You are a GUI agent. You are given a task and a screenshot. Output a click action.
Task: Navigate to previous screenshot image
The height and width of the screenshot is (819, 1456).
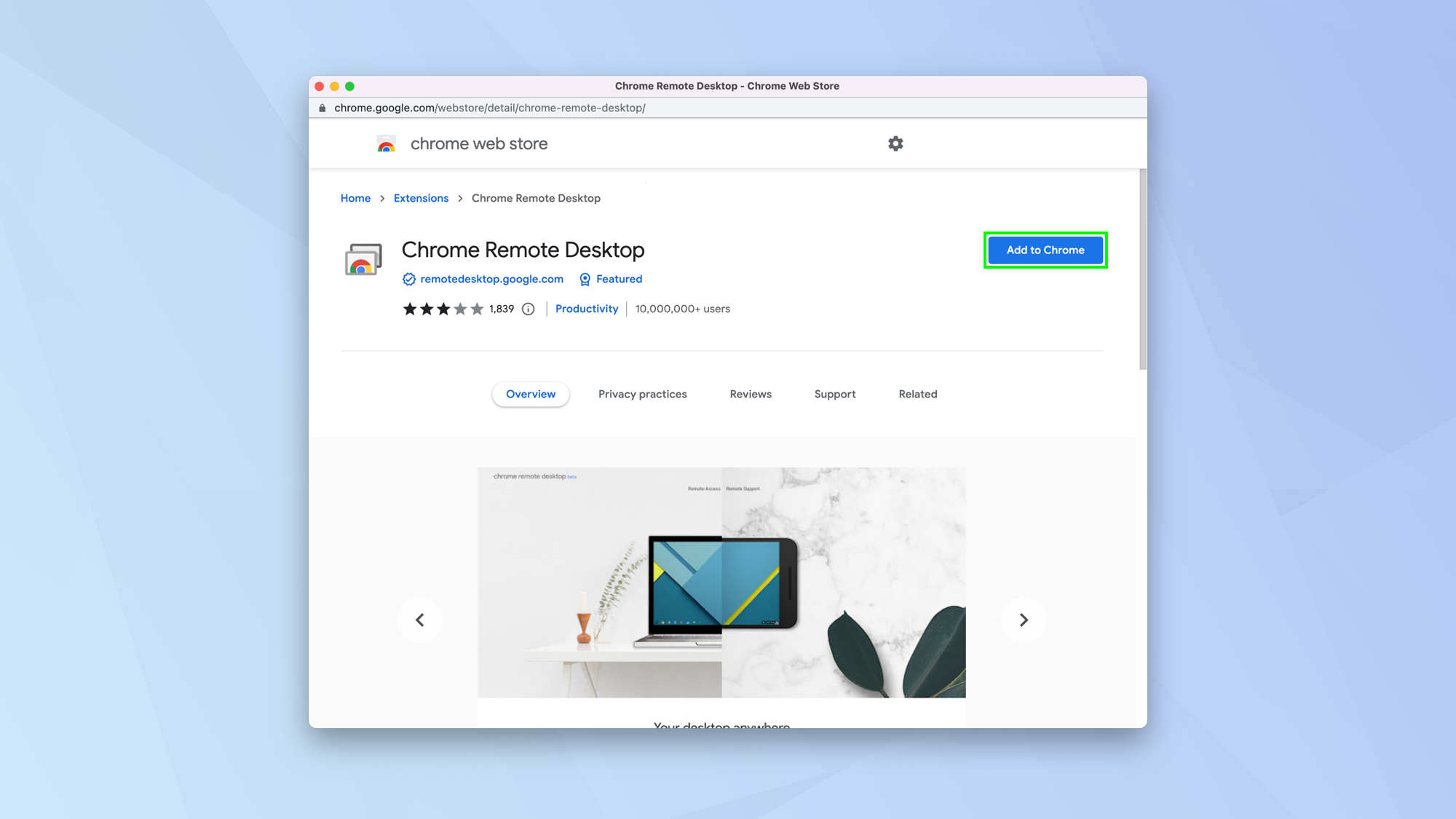pos(421,620)
